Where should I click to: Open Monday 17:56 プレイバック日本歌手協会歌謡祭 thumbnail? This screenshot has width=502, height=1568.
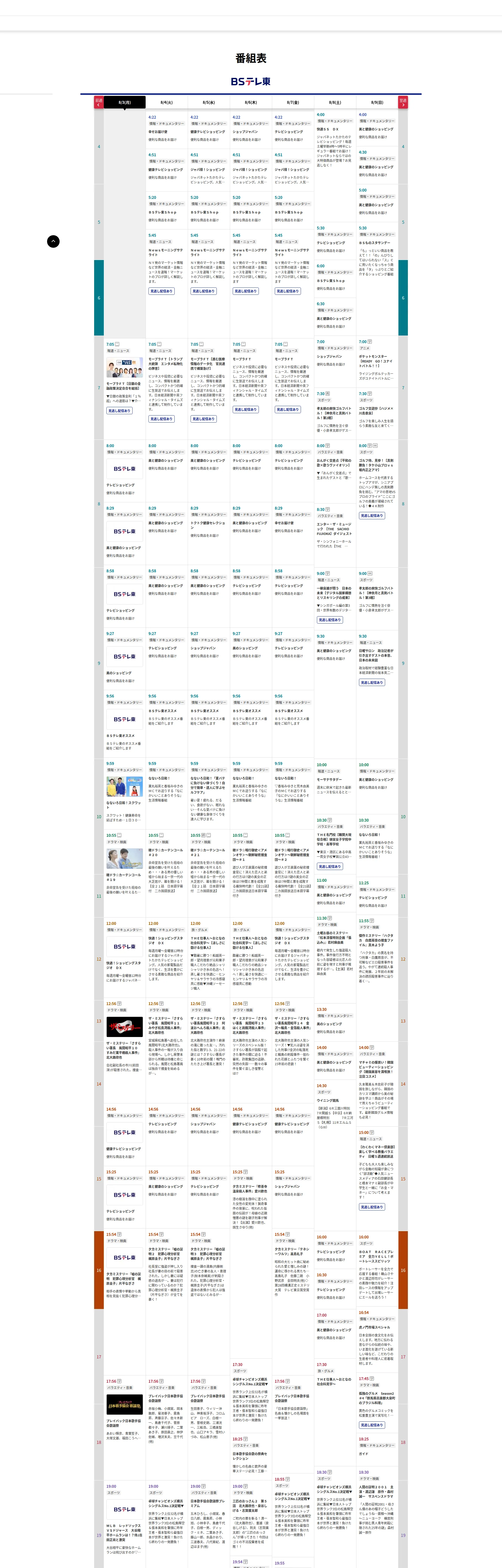pyautogui.click(x=125, y=1405)
